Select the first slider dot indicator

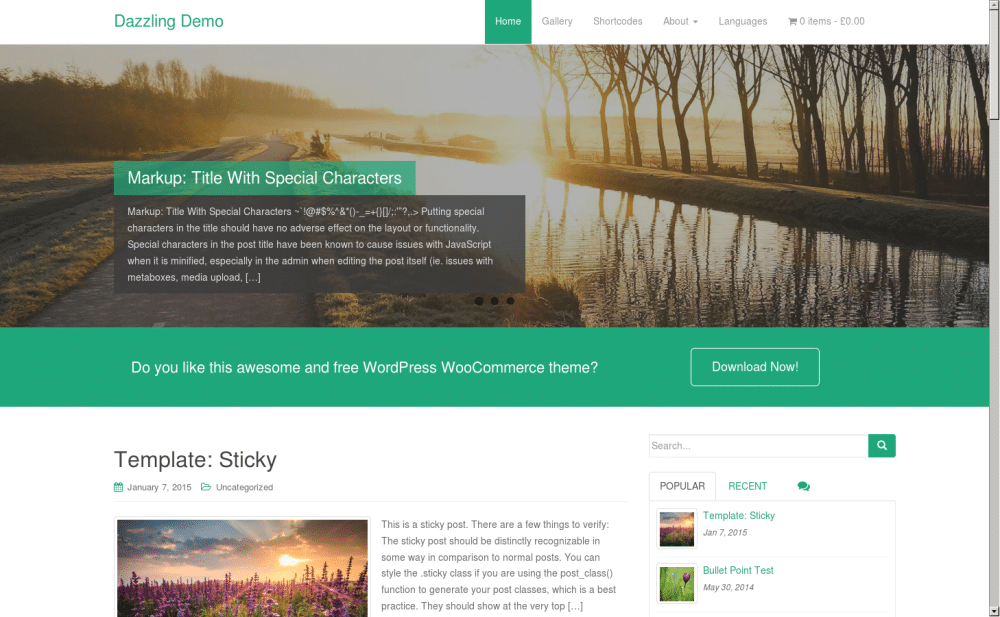click(479, 301)
